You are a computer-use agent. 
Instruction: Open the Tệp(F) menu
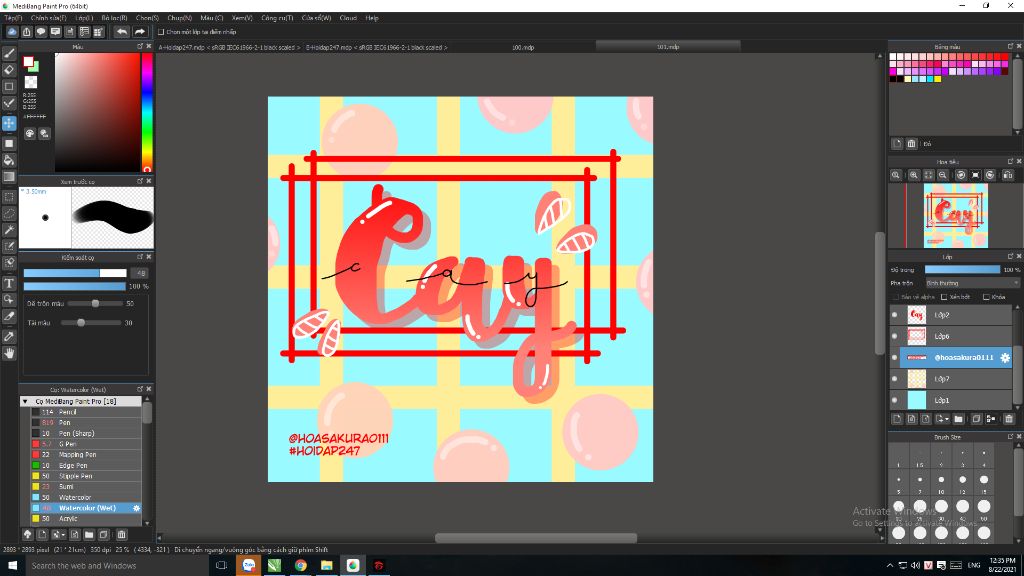point(13,18)
